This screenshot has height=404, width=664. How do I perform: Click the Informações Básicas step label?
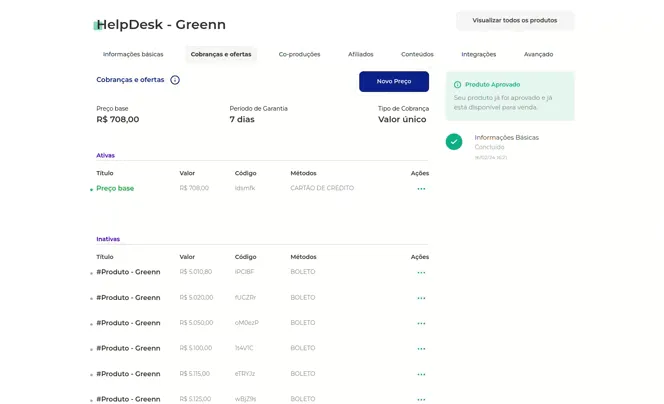click(x=506, y=138)
